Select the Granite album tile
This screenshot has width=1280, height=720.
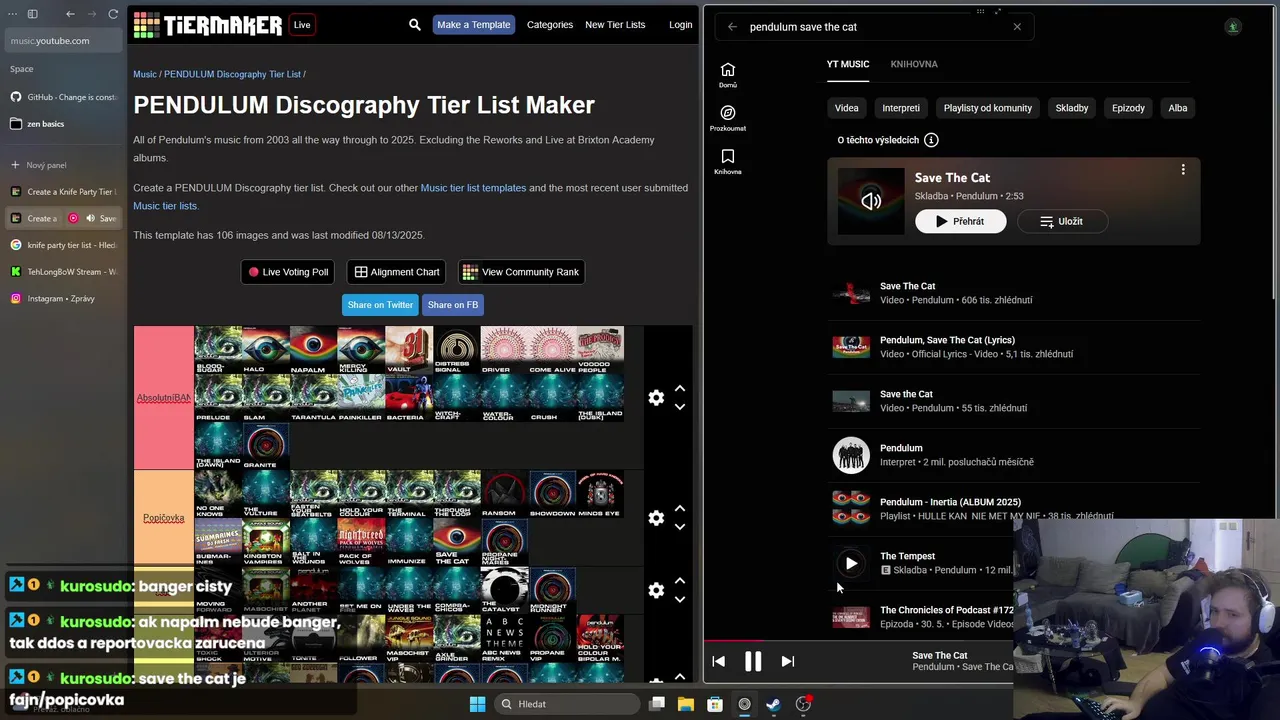point(266,446)
